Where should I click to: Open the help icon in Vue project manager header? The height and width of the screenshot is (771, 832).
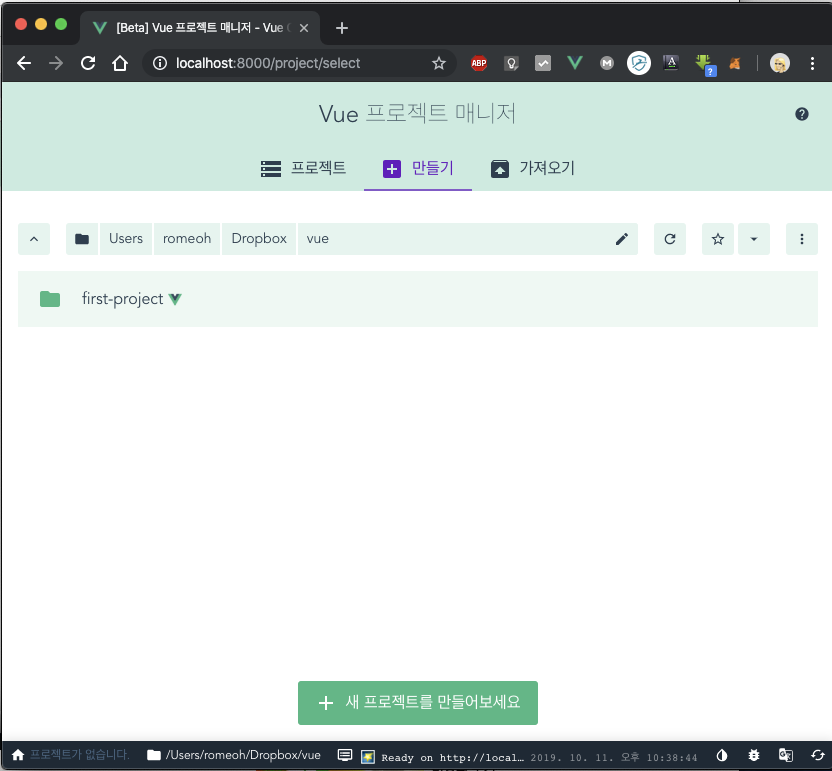tap(801, 114)
